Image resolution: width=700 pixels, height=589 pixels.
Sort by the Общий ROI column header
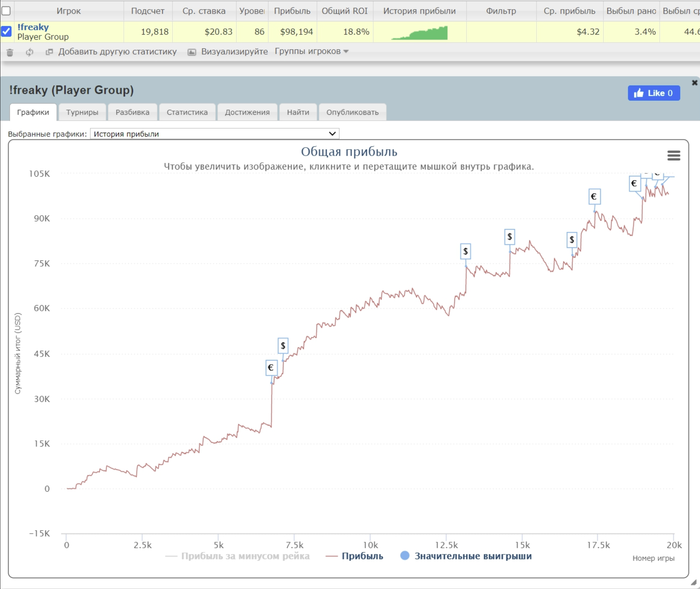coord(345,11)
